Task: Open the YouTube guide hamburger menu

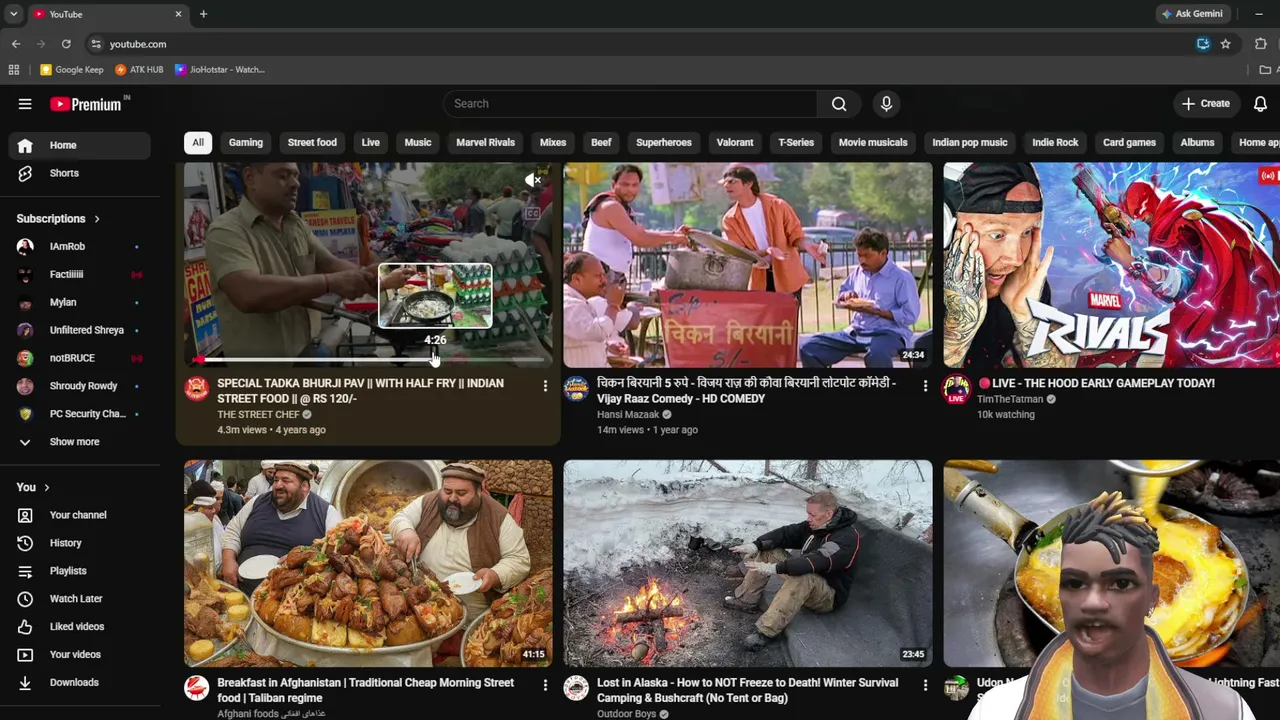Action: (x=25, y=104)
